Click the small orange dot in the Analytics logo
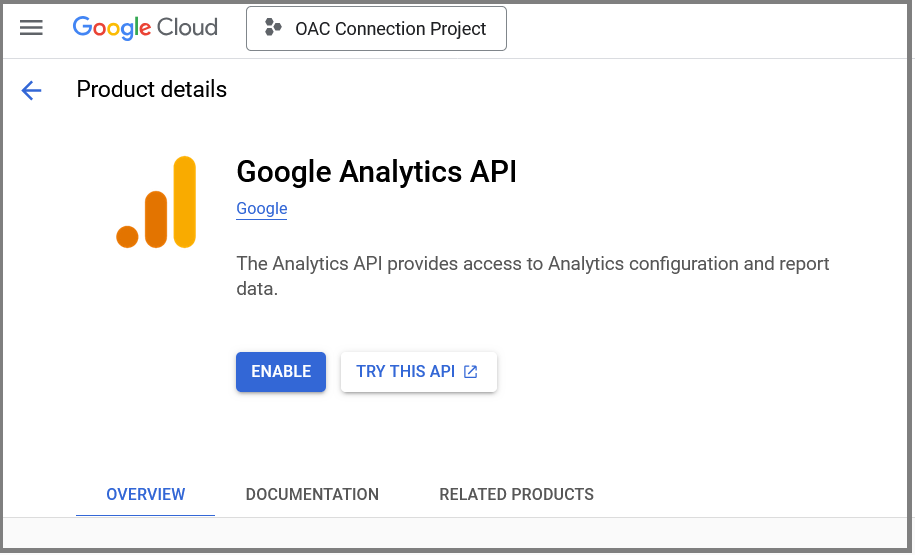 [127, 237]
